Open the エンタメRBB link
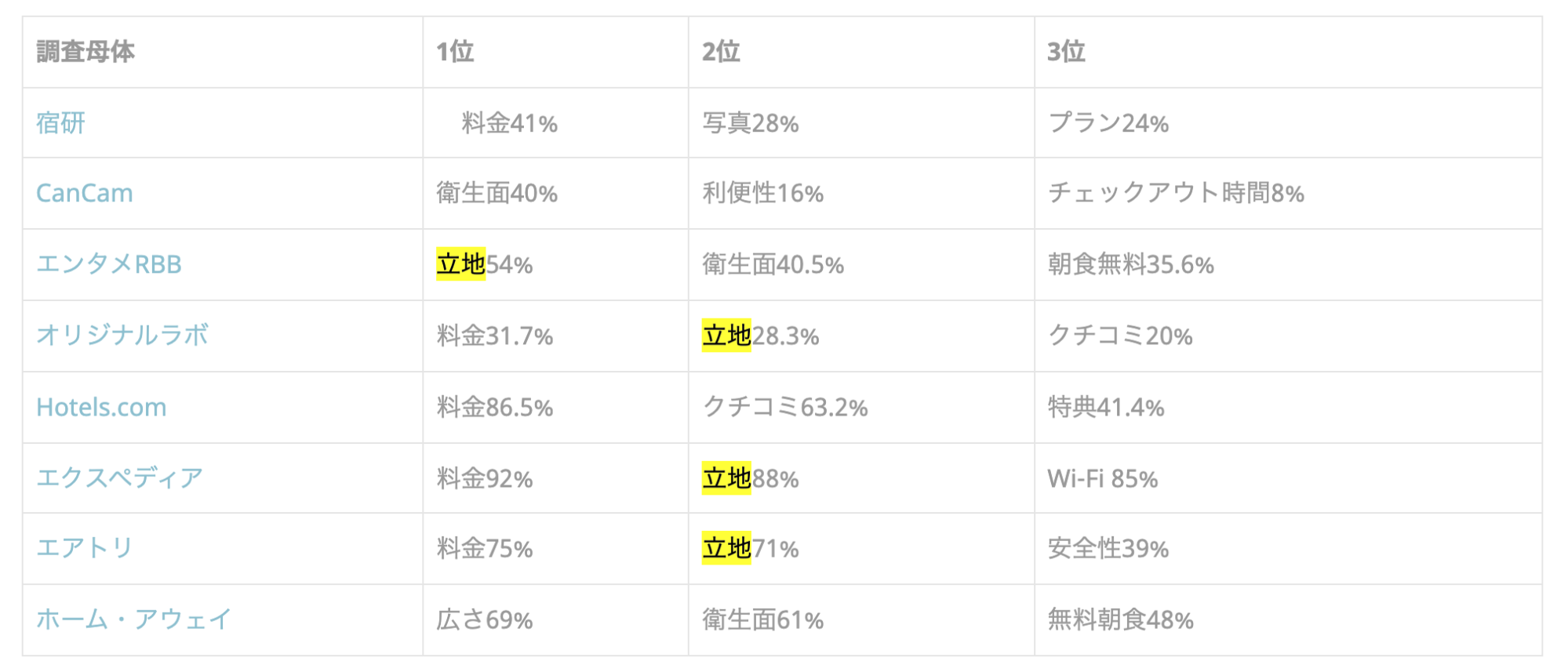 pyautogui.click(x=109, y=264)
